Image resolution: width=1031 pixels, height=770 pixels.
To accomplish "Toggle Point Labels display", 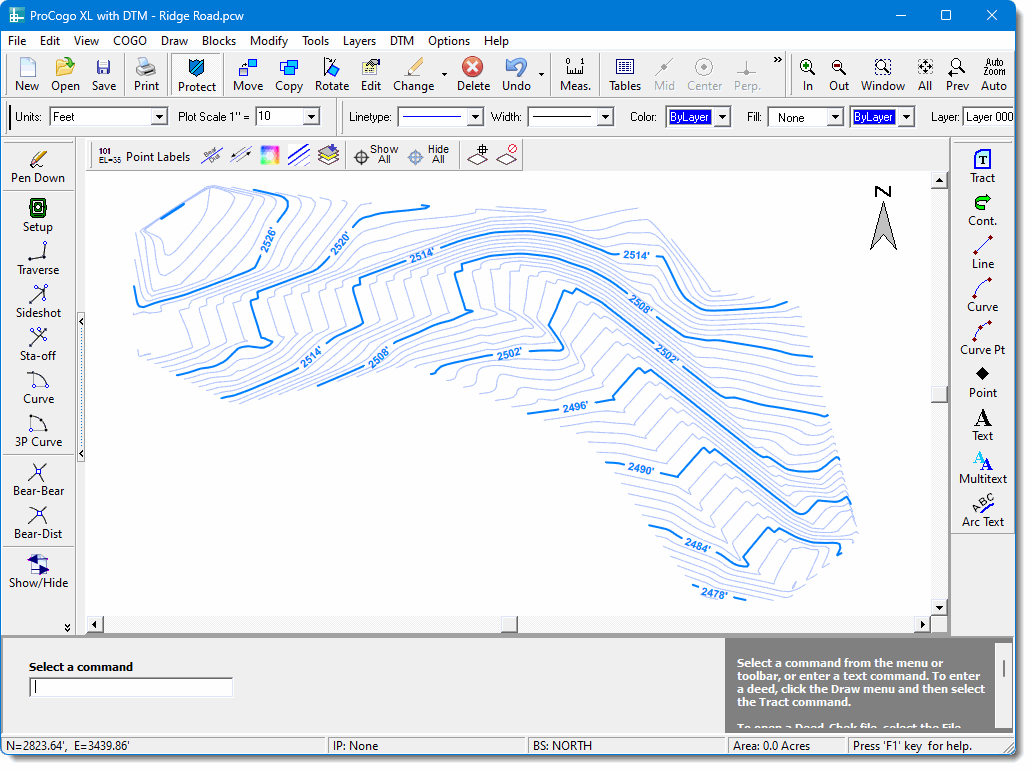I will tap(144, 156).
